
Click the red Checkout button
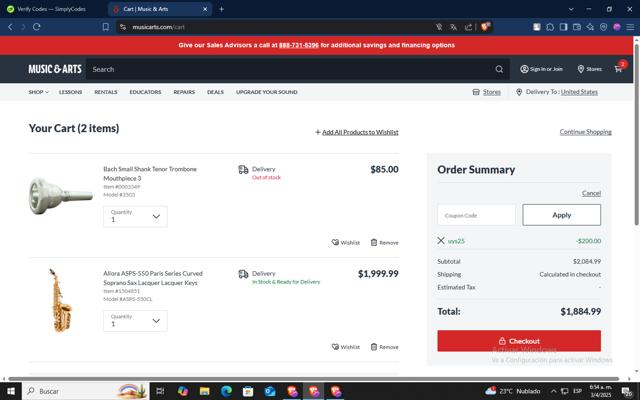pyautogui.click(x=519, y=341)
